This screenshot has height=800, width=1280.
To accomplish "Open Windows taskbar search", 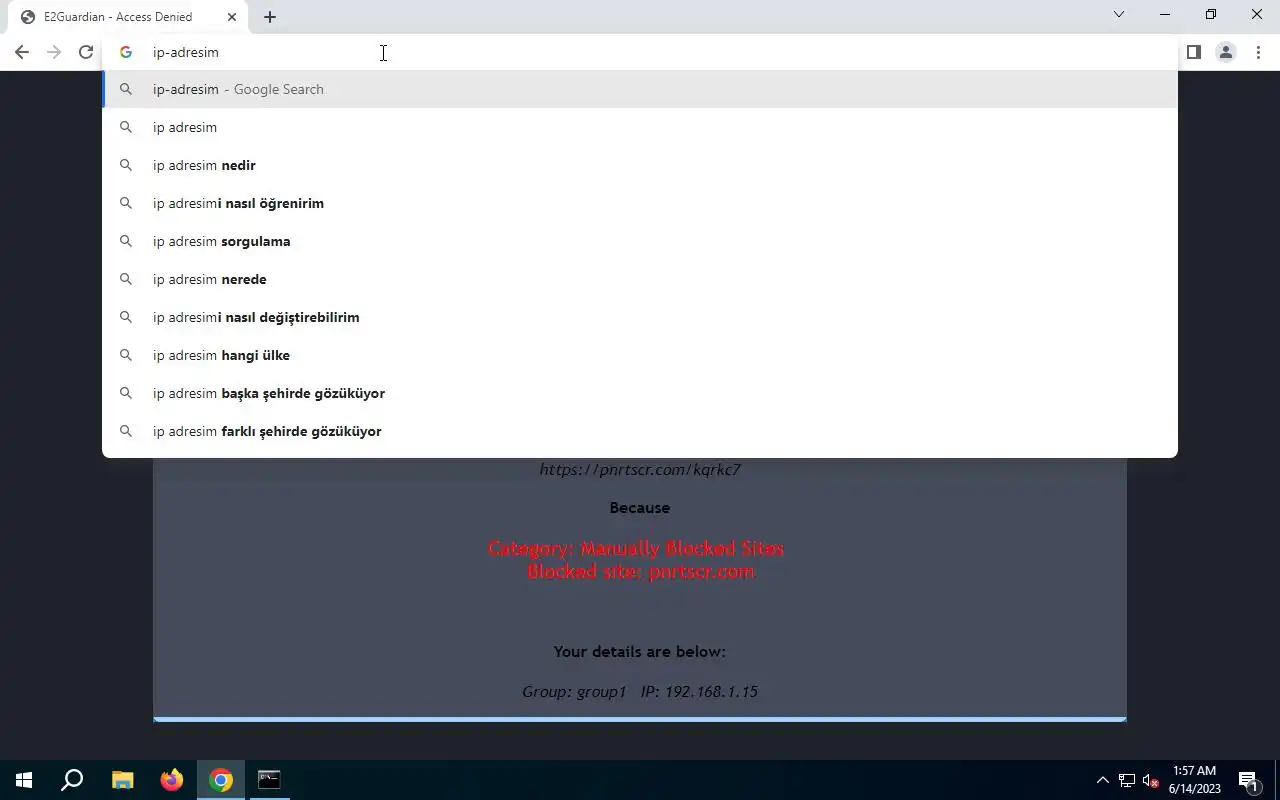I will pyautogui.click(x=72, y=780).
